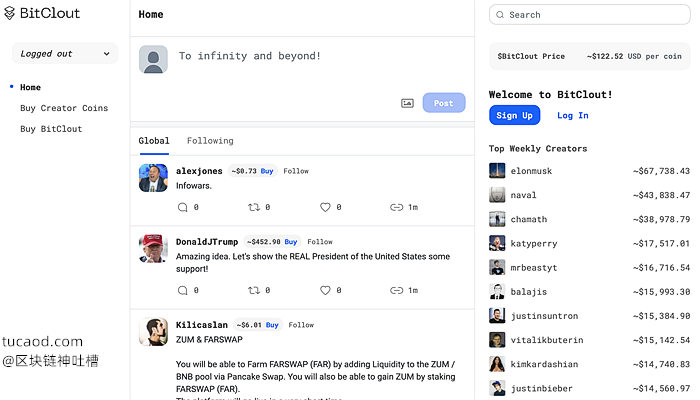
Task: Follow Kilicaslan
Action: pos(301,325)
